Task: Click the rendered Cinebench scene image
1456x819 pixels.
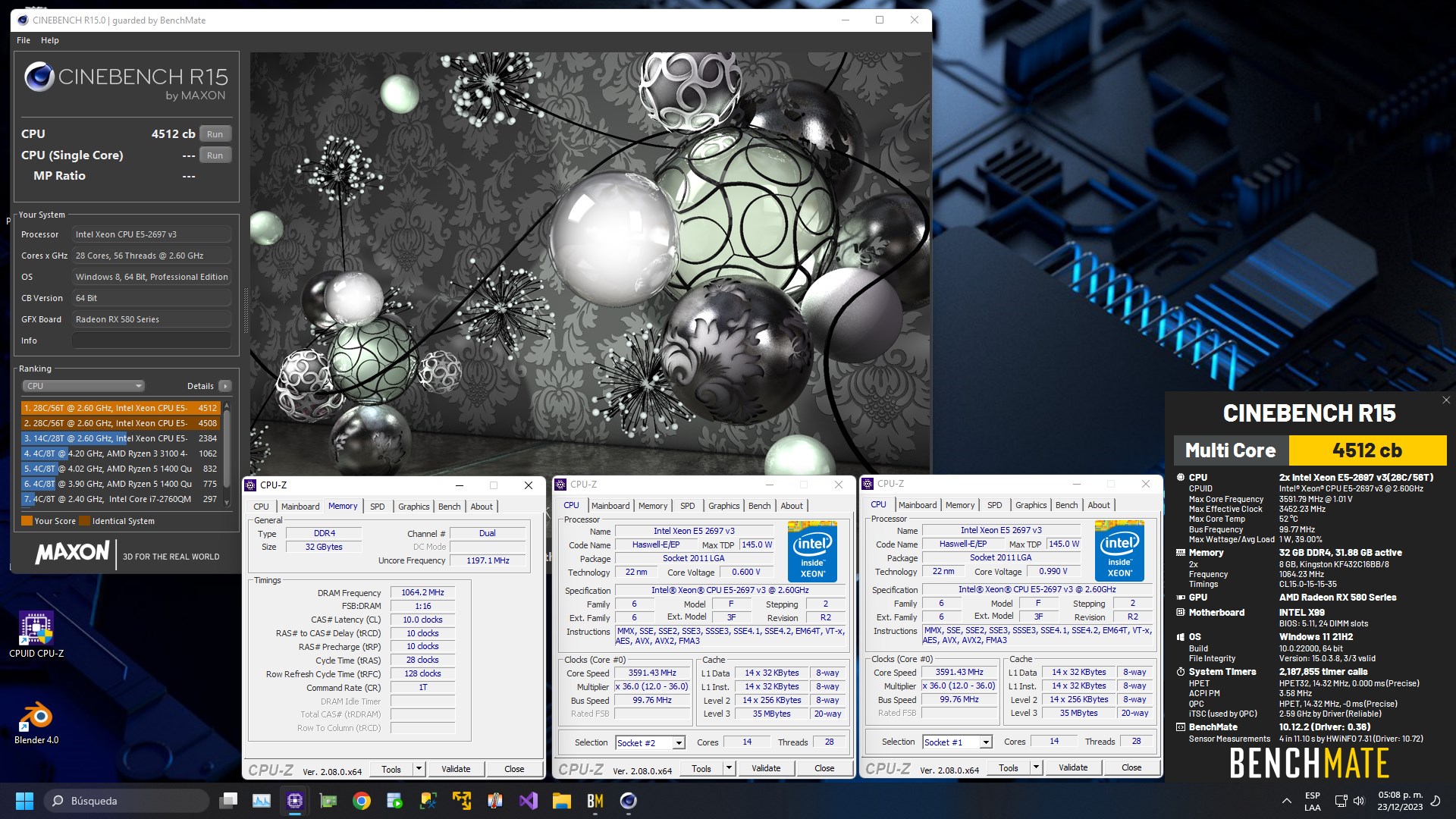Action: coord(590,262)
